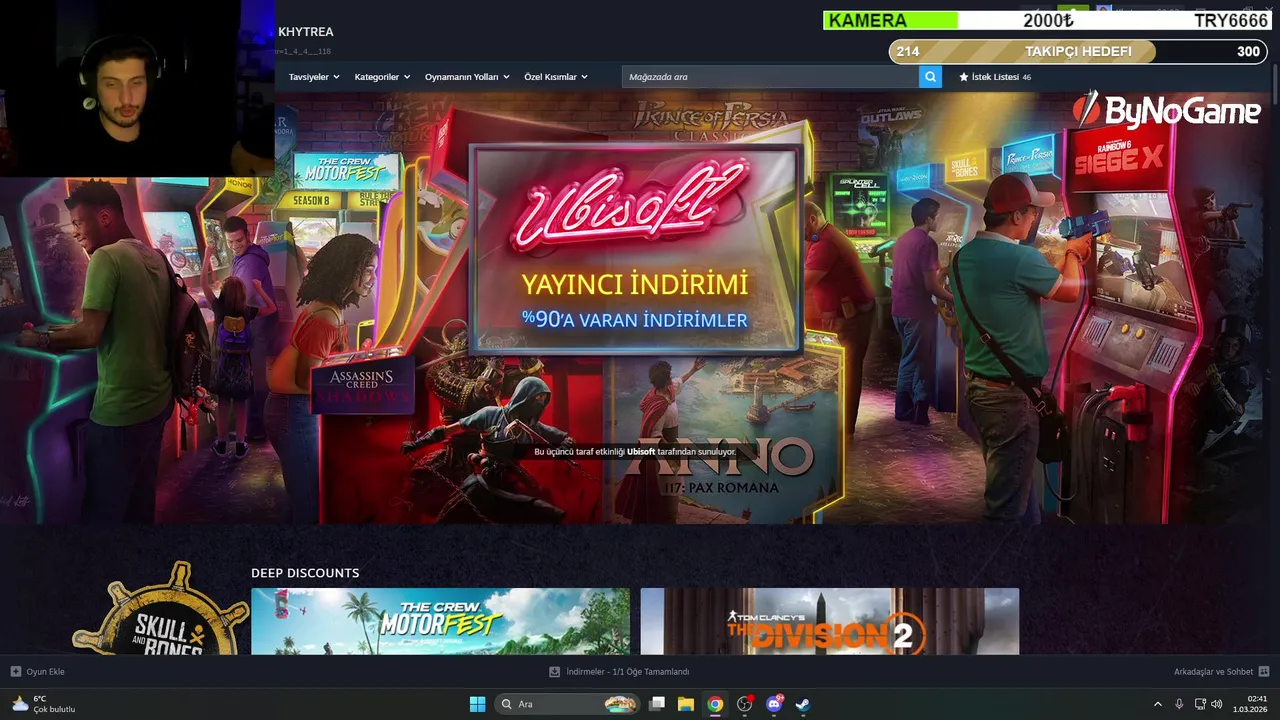Open The Division 2 deal thumbnail
The image size is (1280, 720).
click(x=830, y=621)
